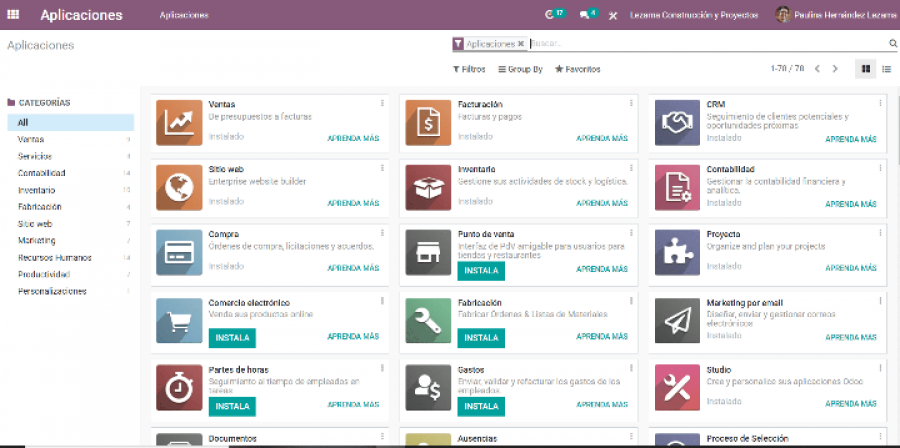Click the Ventas app icon
Screen dimensions: 900x448
(179, 122)
